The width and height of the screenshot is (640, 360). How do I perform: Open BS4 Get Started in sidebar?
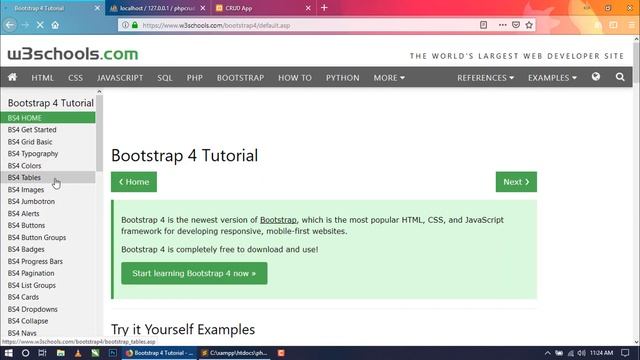pyautogui.click(x=48, y=129)
